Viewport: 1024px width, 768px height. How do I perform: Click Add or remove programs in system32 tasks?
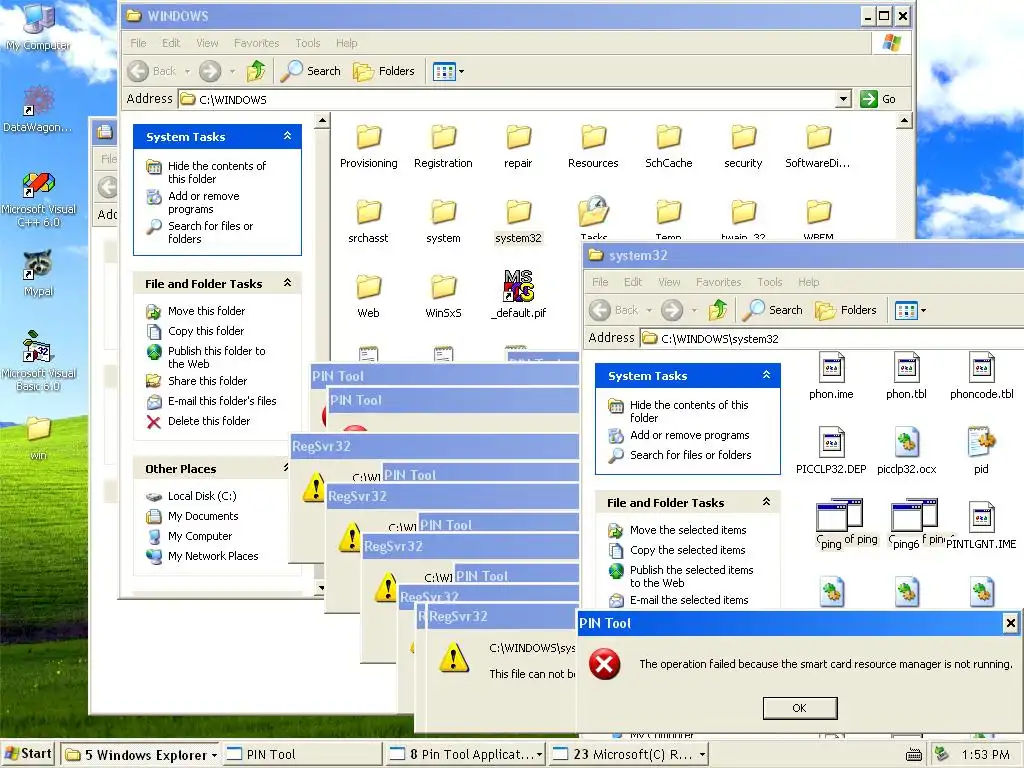coord(690,435)
